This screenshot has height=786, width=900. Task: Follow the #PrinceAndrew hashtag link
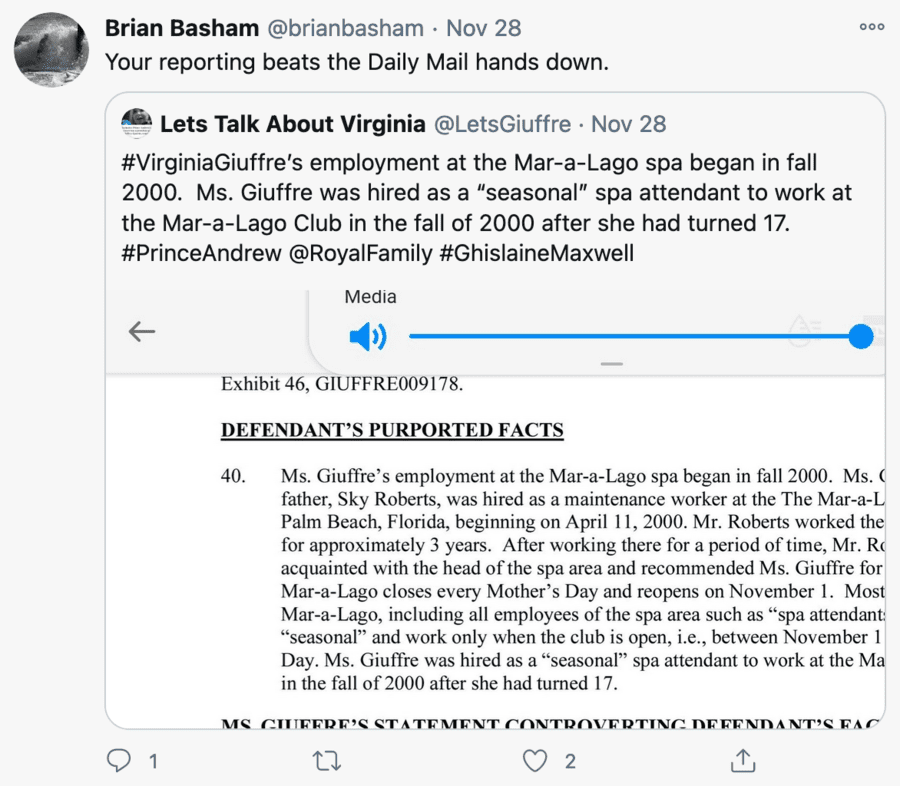click(x=201, y=253)
